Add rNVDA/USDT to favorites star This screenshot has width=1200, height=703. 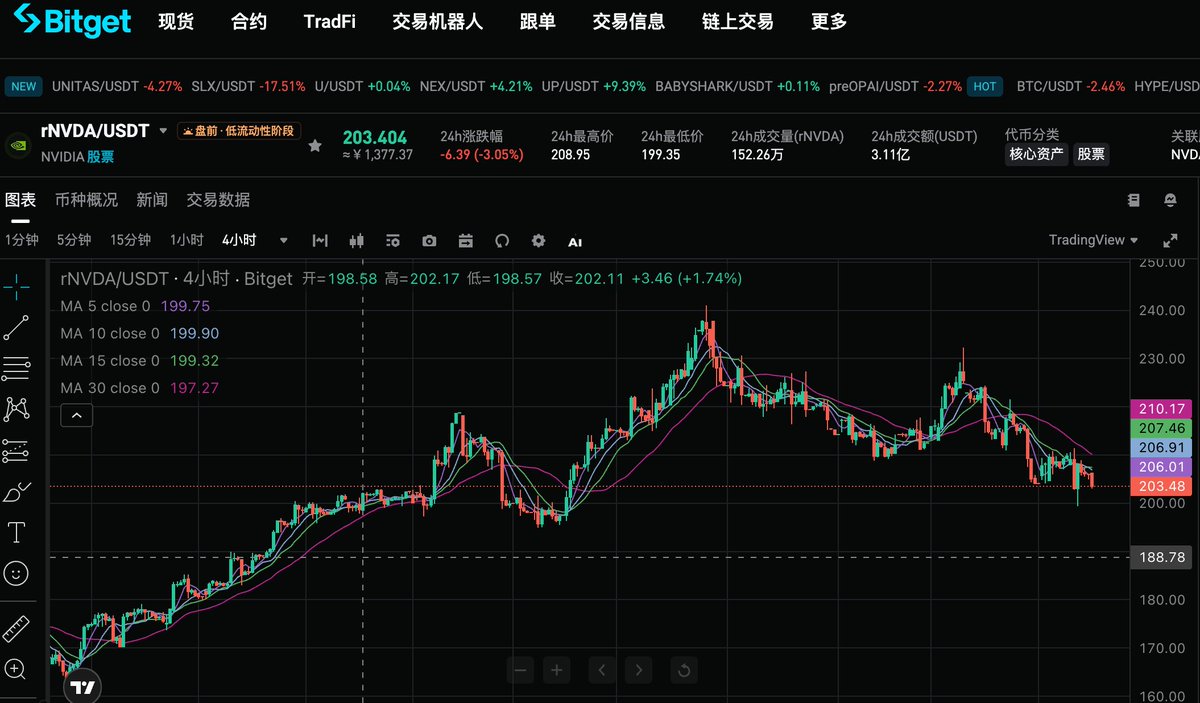(x=315, y=146)
